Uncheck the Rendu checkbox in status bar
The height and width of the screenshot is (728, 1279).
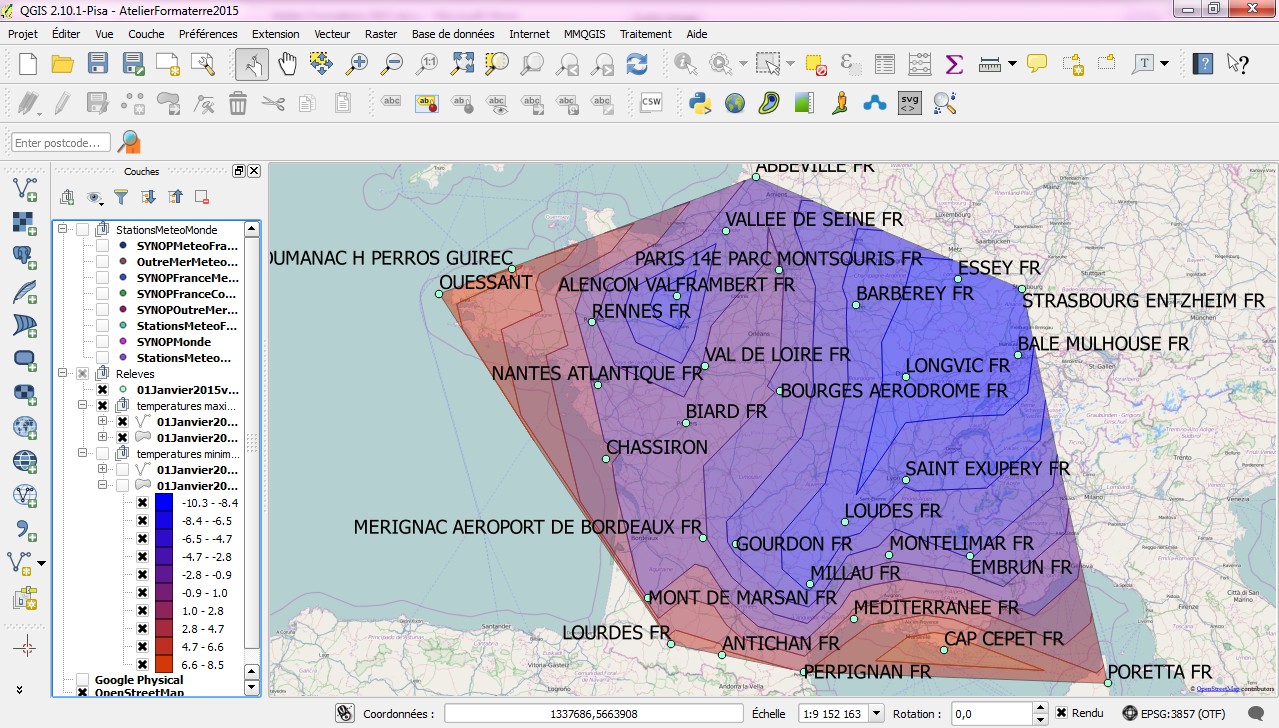pos(1061,713)
